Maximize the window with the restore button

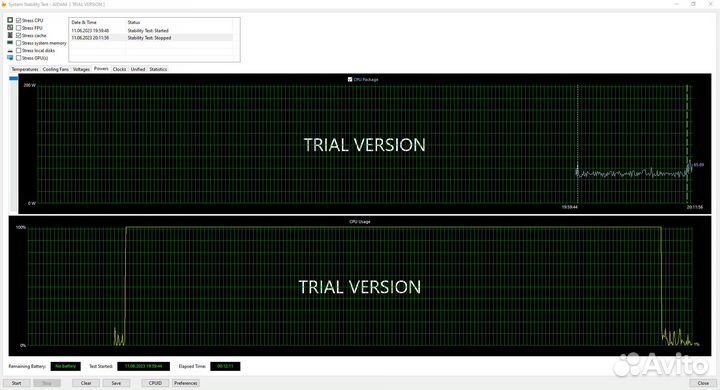(693, 4)
